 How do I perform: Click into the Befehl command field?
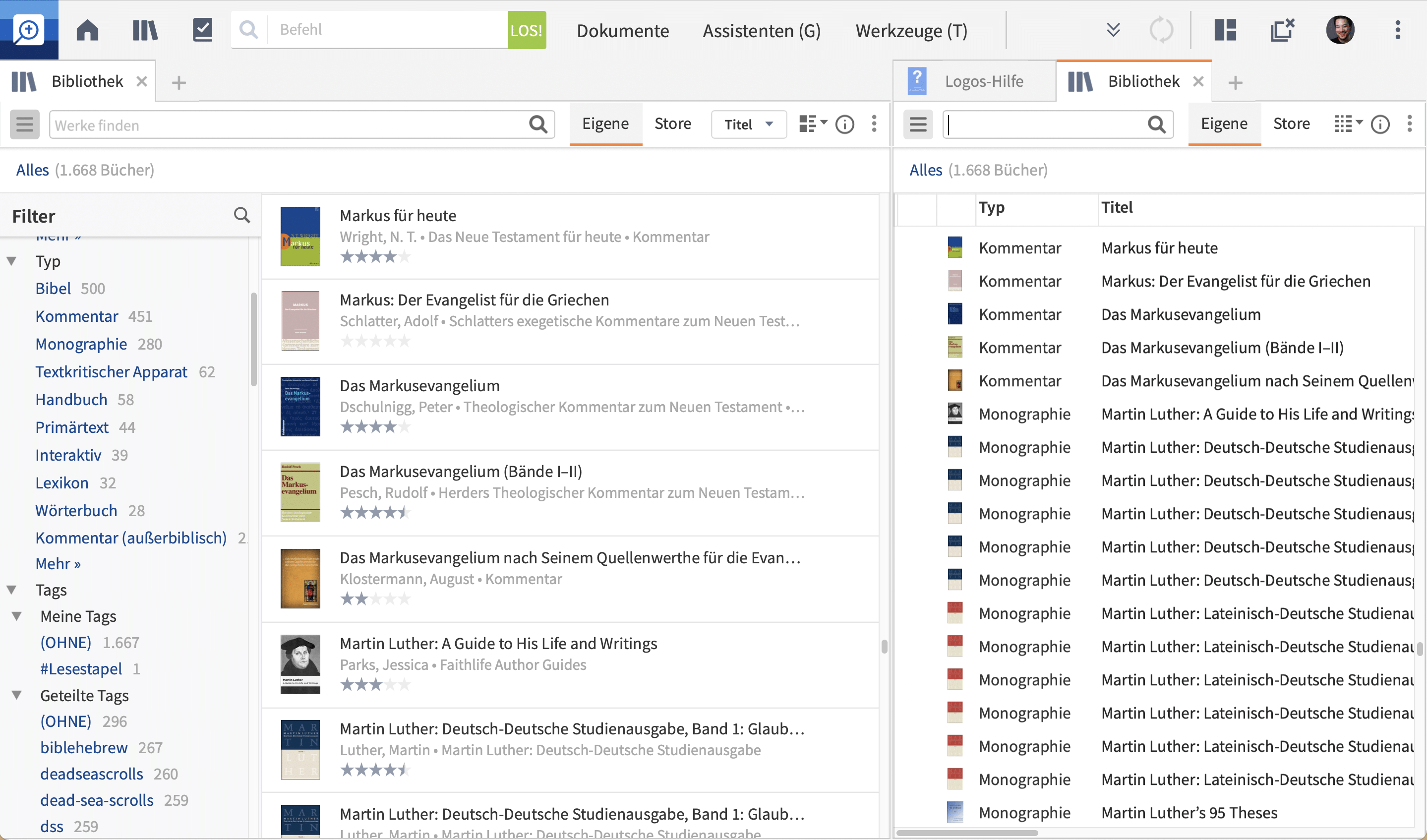point(388,29)
